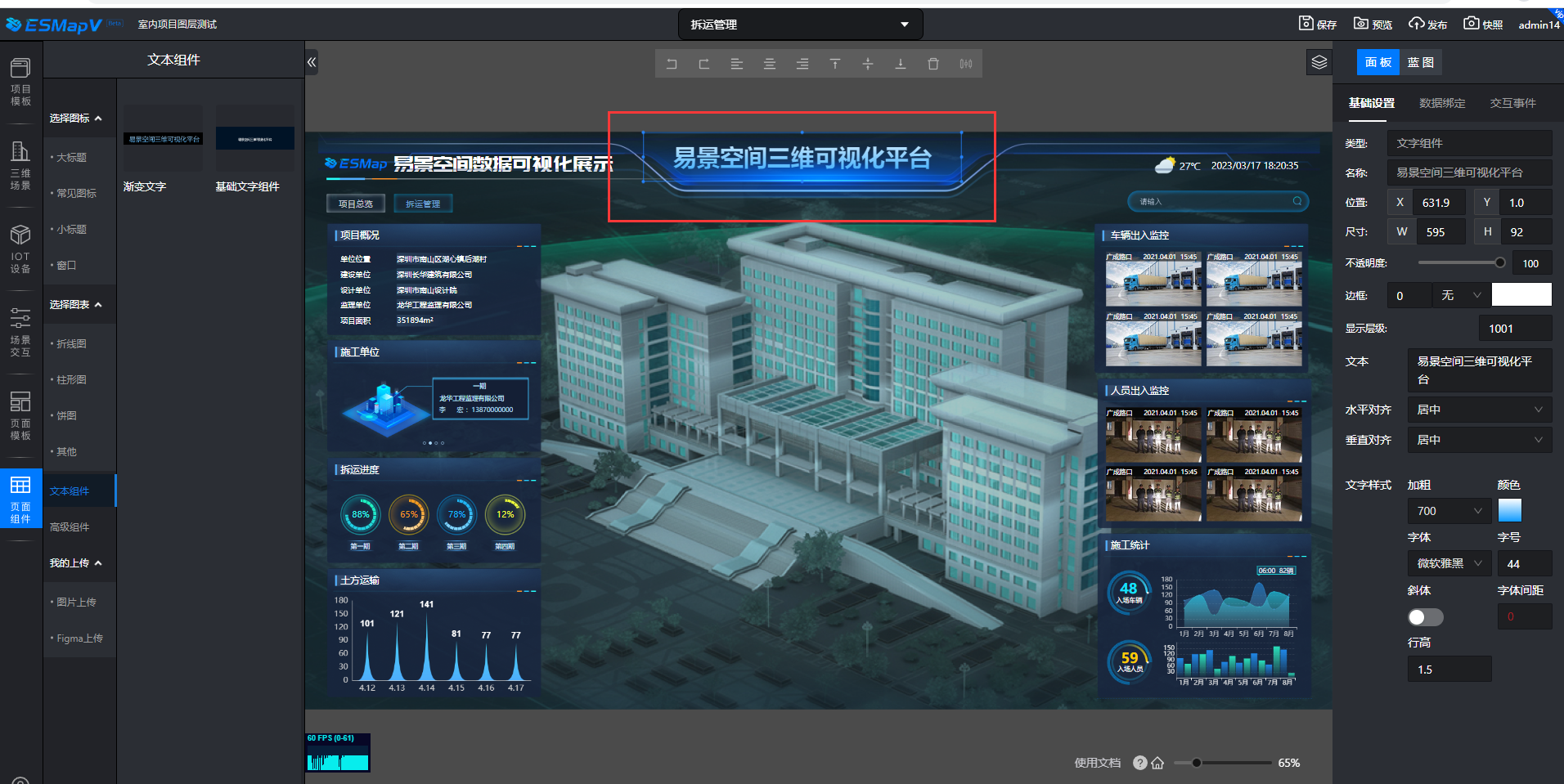Viewport: 1564px width, 784px height.
Task: Open the layers stack icon
Action: tap(1319, 62)
